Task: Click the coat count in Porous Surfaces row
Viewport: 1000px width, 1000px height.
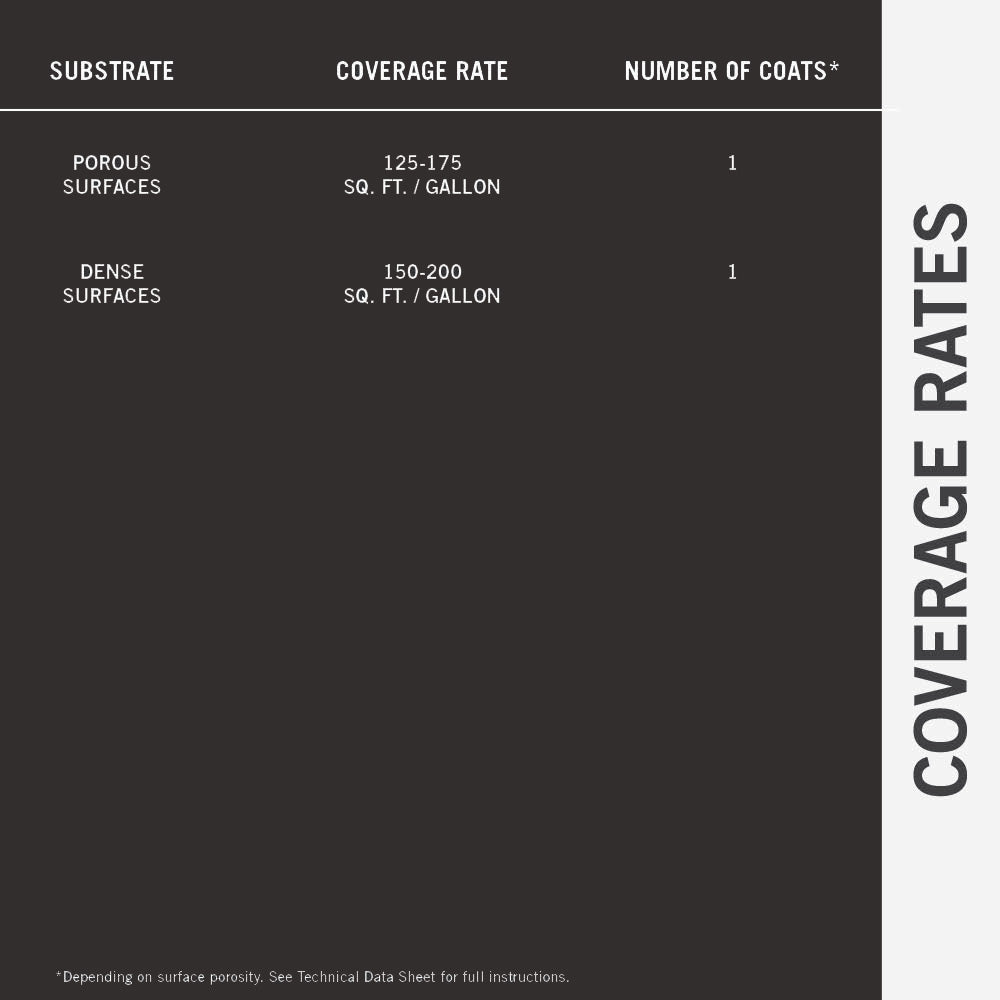Action: (732, 163)
